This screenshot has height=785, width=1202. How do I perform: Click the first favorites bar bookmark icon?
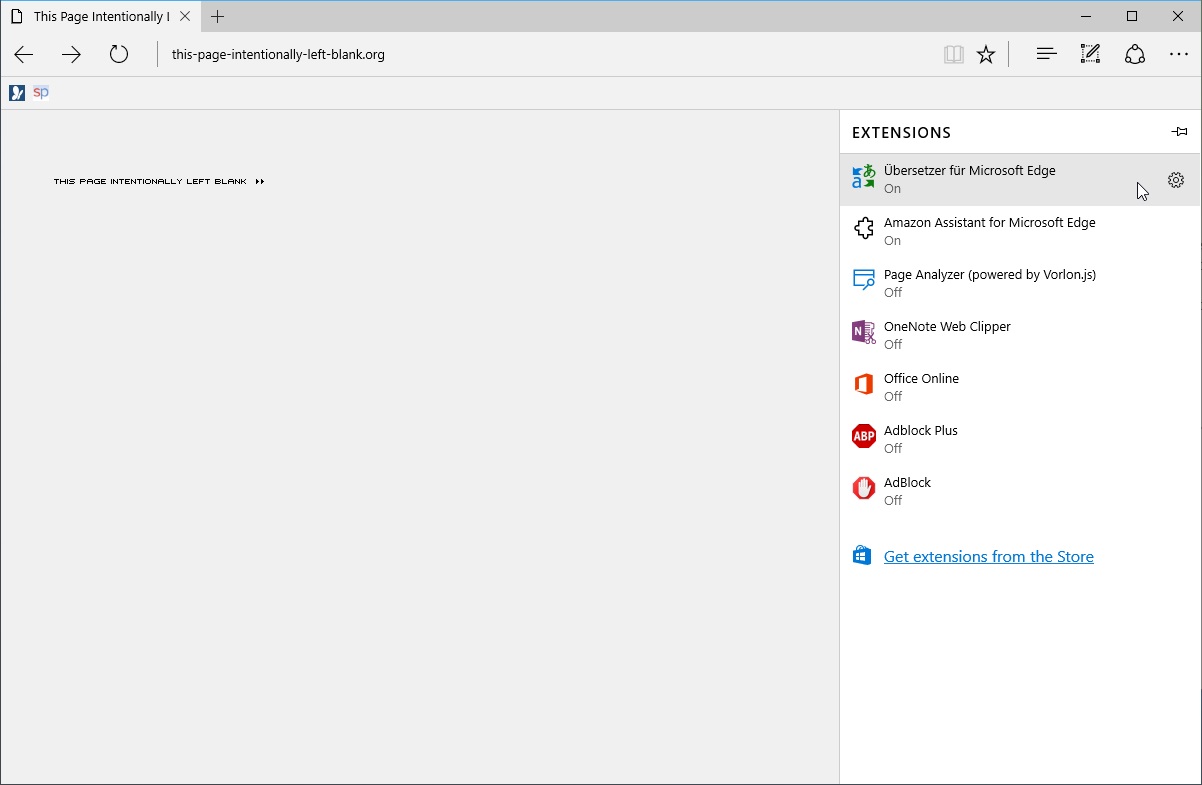coord(17,93)
